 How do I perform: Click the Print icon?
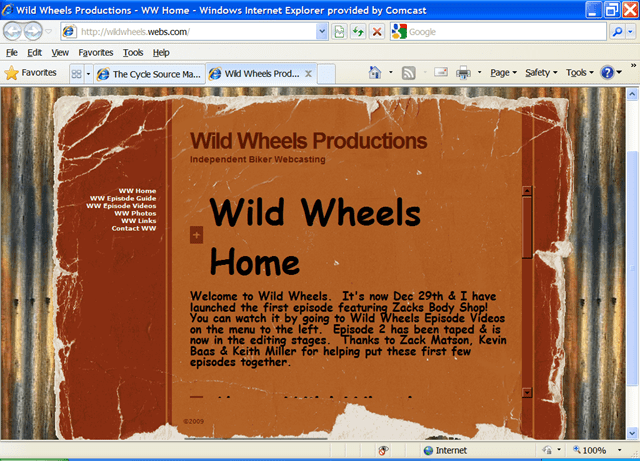click(x=463, y=73)
